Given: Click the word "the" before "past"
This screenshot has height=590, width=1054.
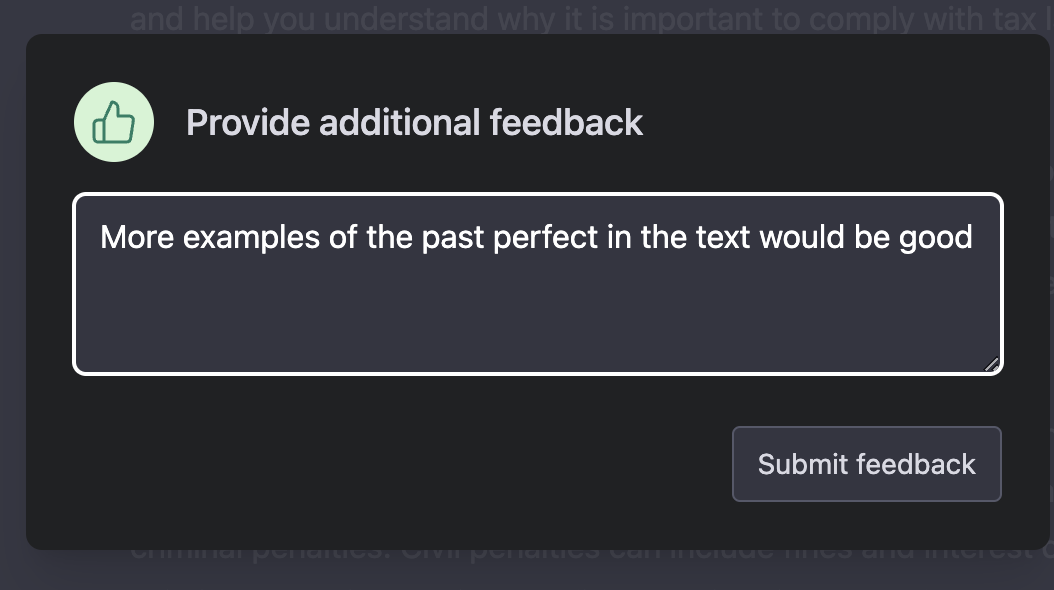Looking at the screenshot, I should click(x=389, y=237).
